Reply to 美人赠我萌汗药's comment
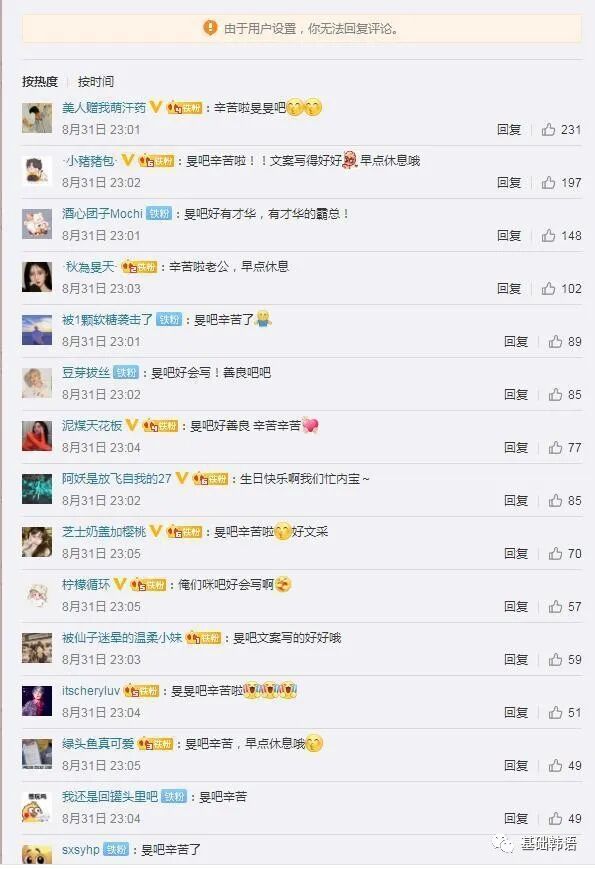The height and width of the screenshot is (869, 595). [509, 130]
